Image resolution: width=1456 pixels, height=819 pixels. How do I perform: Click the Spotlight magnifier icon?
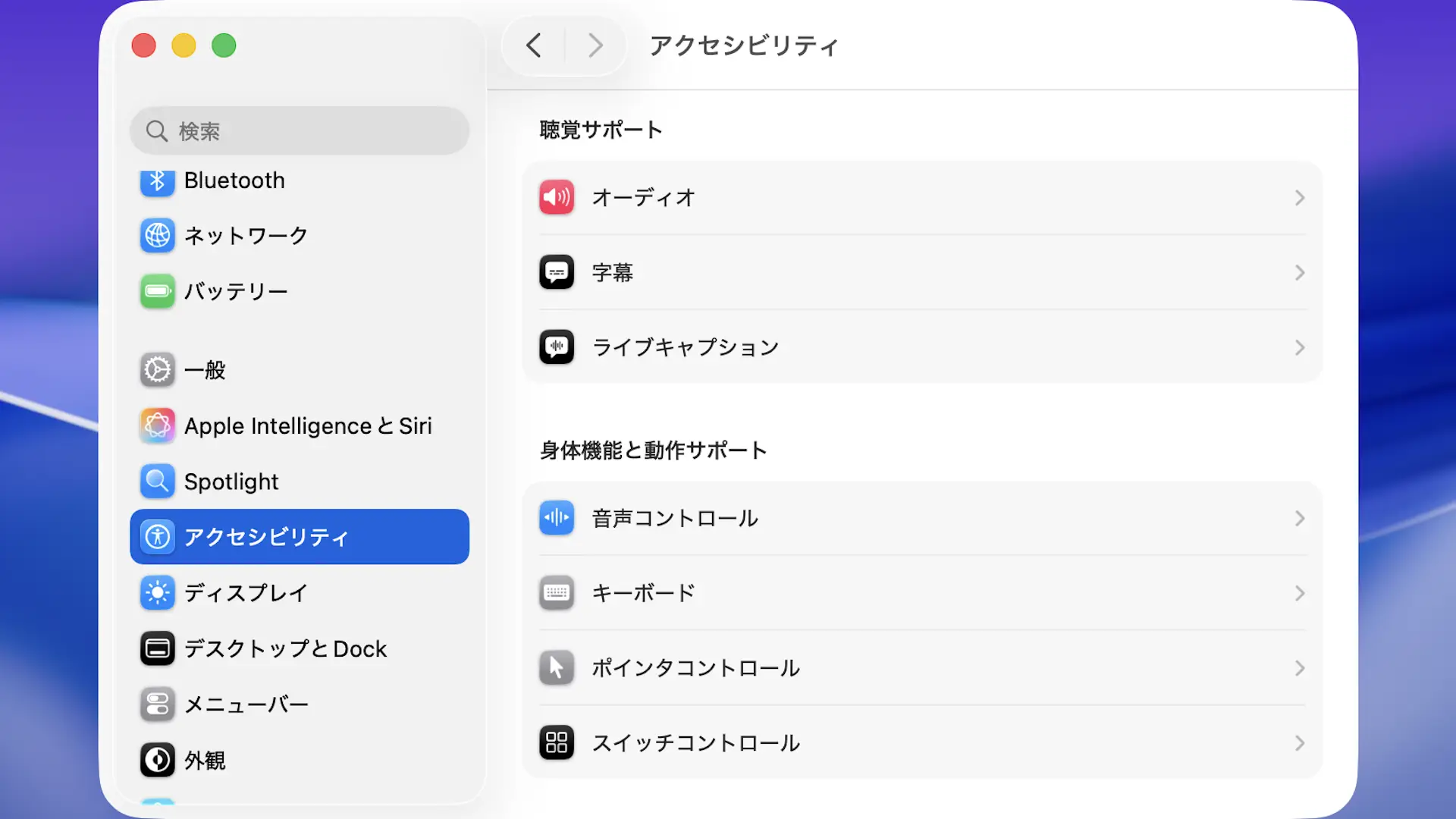157,482
